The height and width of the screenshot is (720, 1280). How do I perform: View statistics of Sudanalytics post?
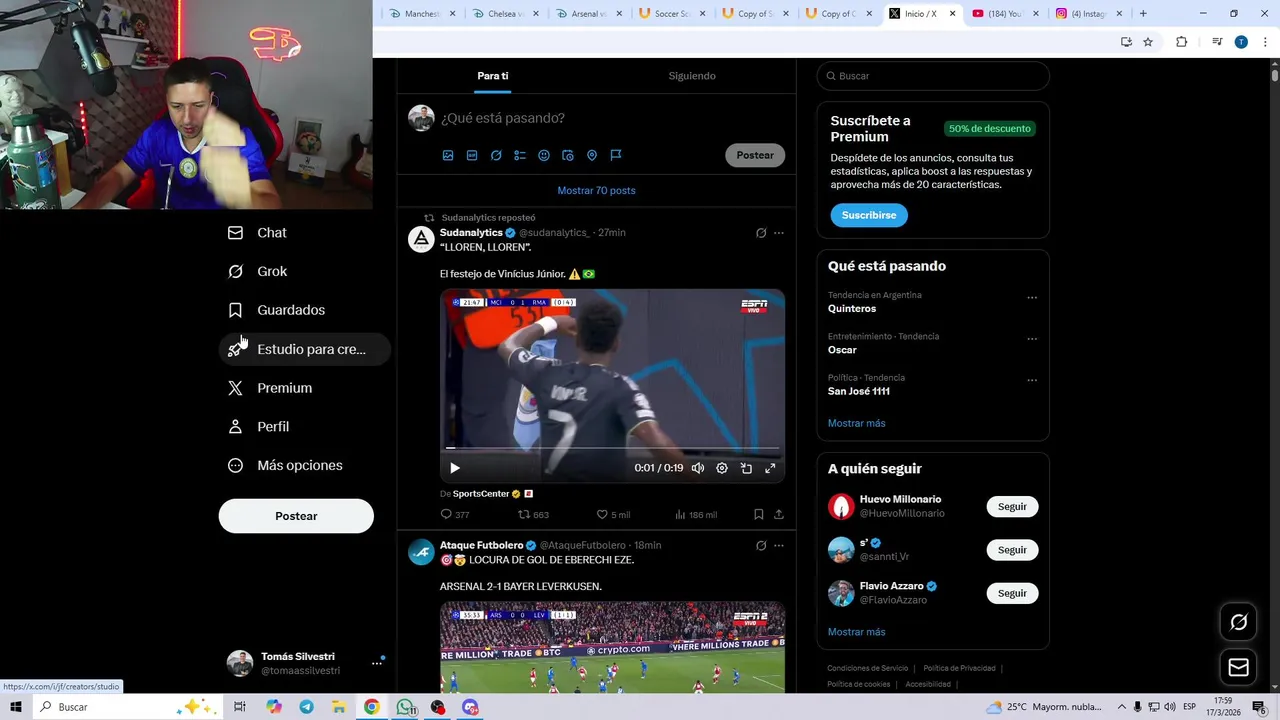click(696, 514)
